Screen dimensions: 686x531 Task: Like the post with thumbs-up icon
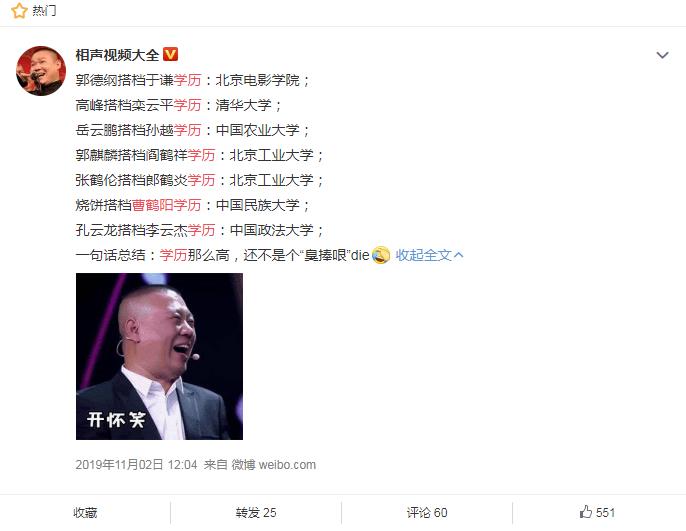point(597,512)
